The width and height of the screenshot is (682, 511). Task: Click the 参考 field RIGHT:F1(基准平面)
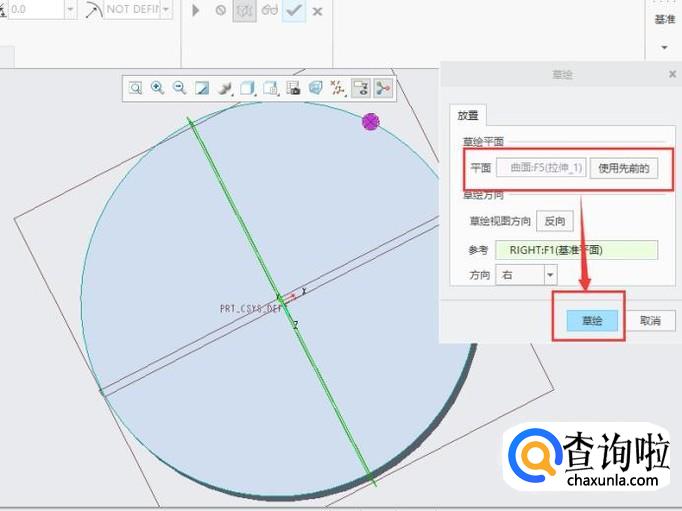576,250
